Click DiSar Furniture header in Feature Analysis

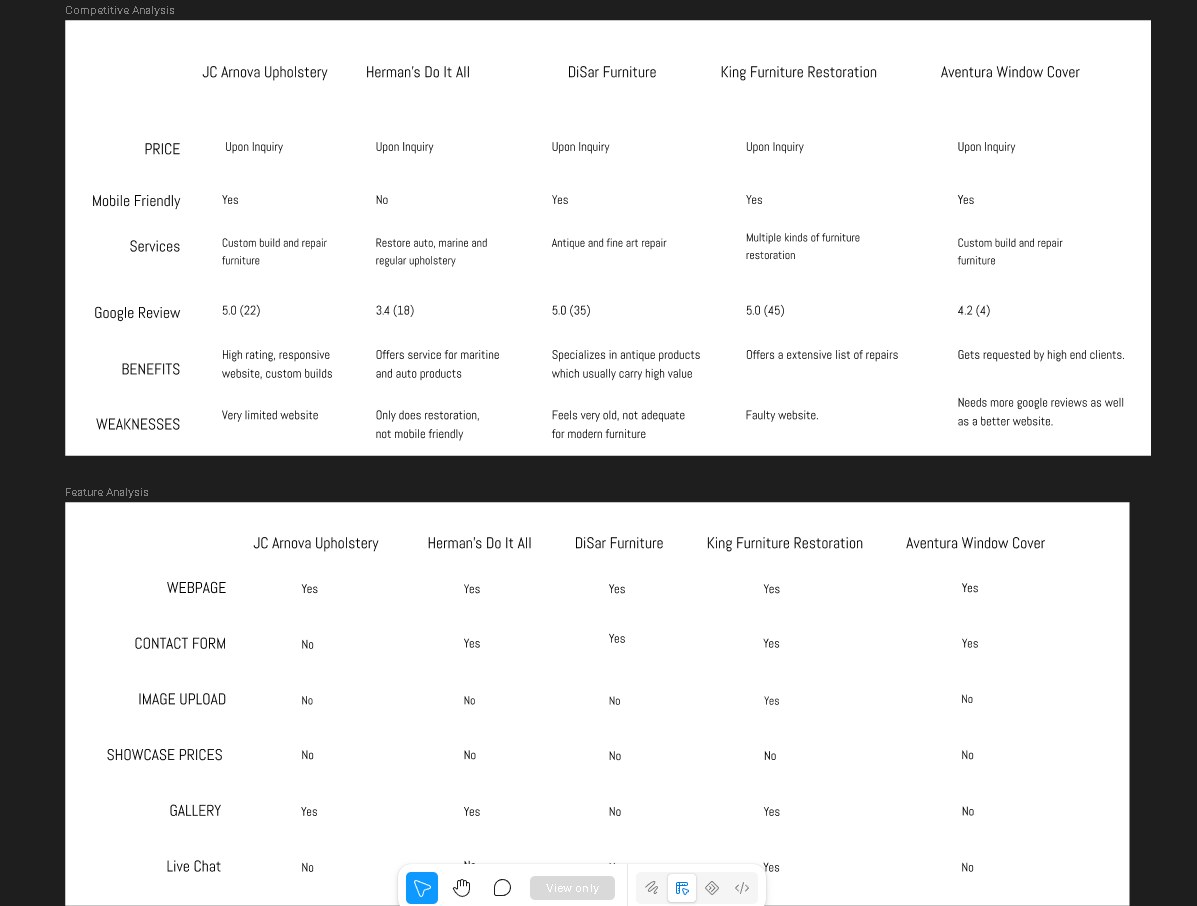pyautogui.click(x=619, y=543)
